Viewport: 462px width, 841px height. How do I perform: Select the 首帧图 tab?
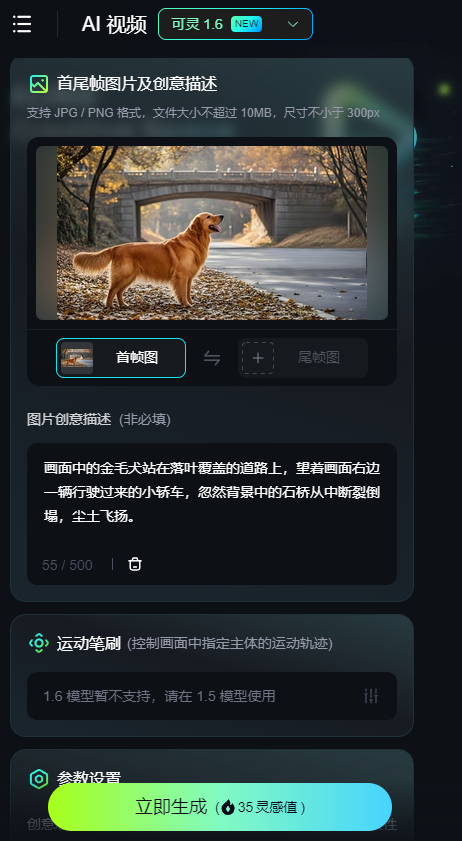pos(121,358)
